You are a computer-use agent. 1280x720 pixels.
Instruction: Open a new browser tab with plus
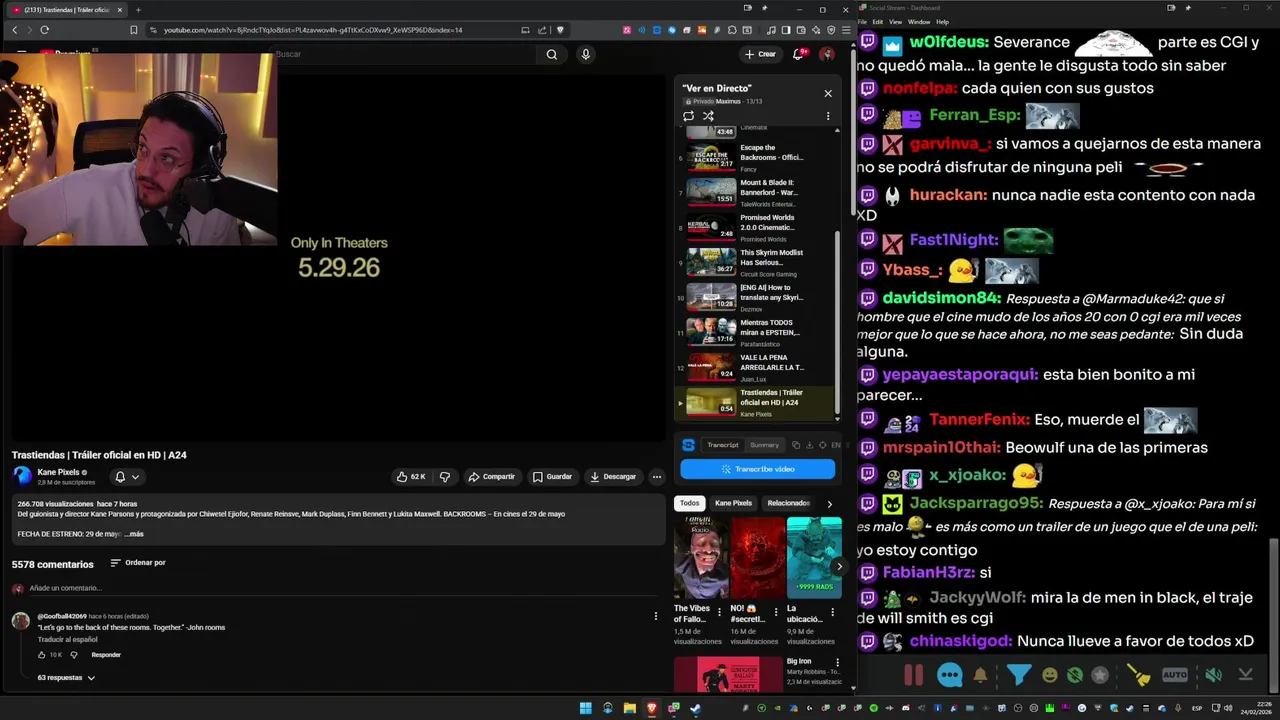click(x=138, y=10)
